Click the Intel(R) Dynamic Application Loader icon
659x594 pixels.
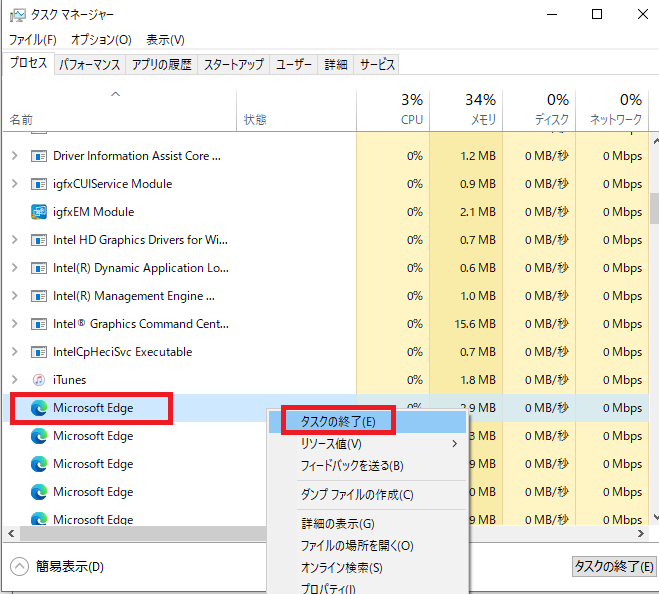point(39,268)
